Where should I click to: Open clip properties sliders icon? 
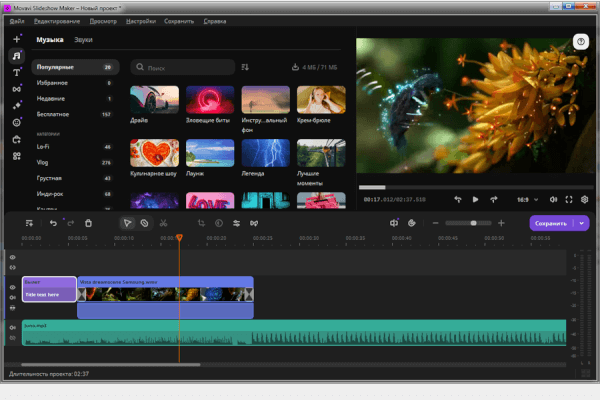[x=236, y=223]
